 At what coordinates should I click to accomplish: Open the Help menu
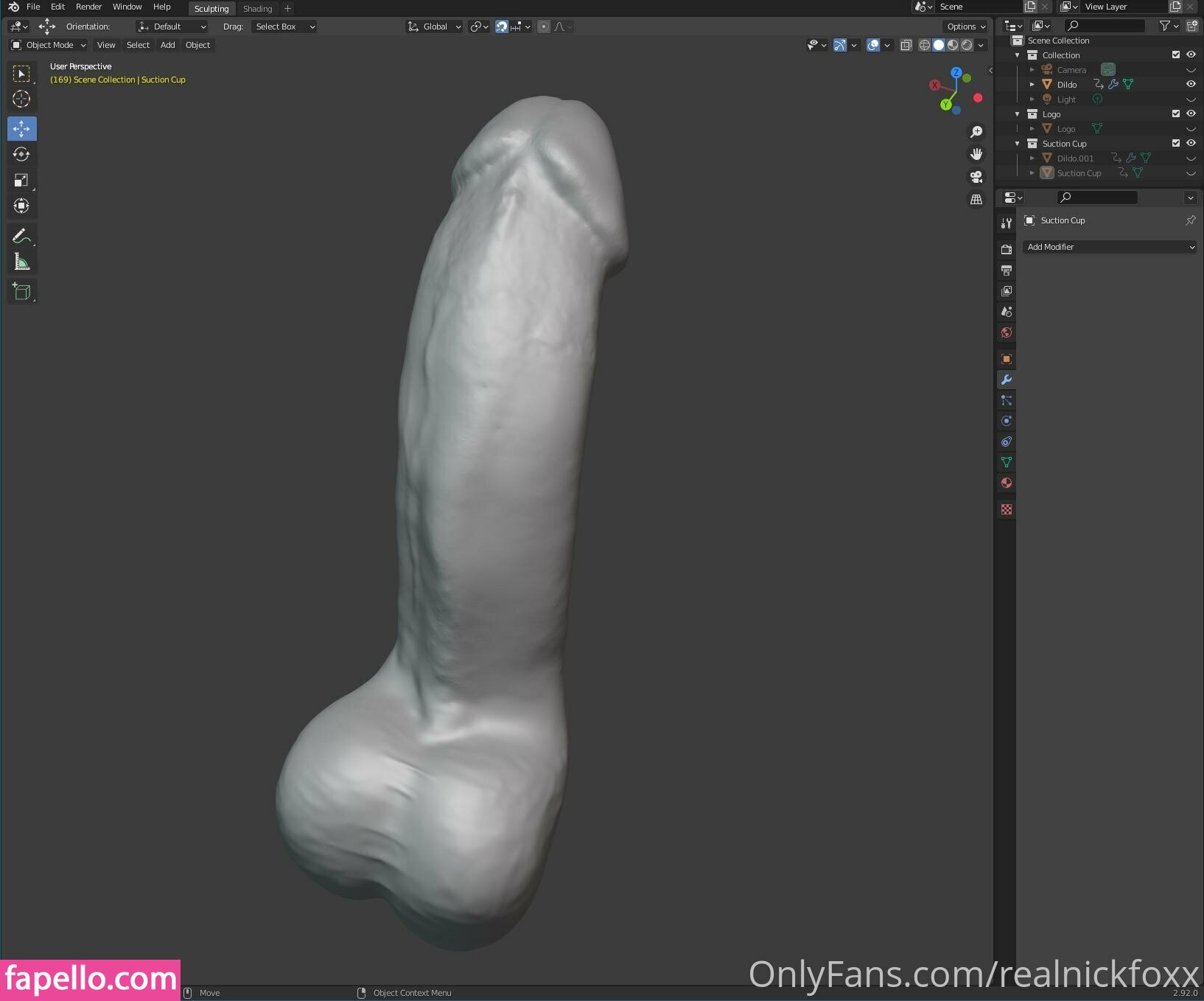[162, 7]
